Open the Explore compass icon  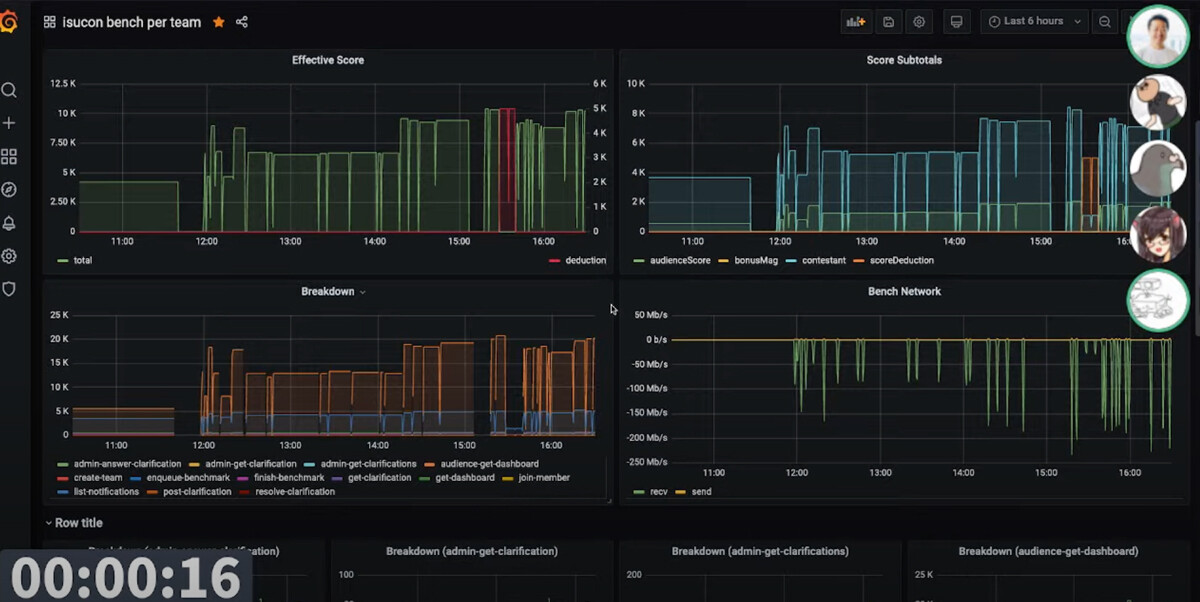pyautogui.click(x=9, y=190)
